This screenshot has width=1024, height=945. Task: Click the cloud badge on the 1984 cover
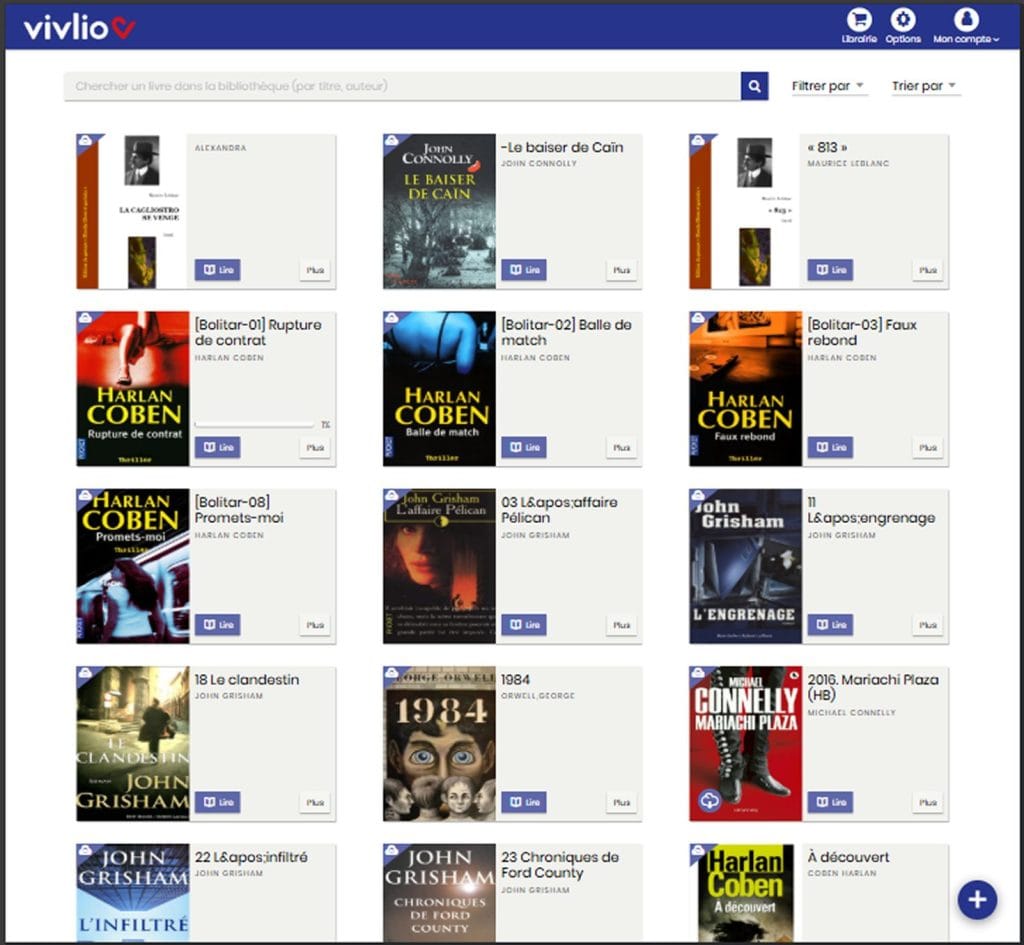pos(391,673)
